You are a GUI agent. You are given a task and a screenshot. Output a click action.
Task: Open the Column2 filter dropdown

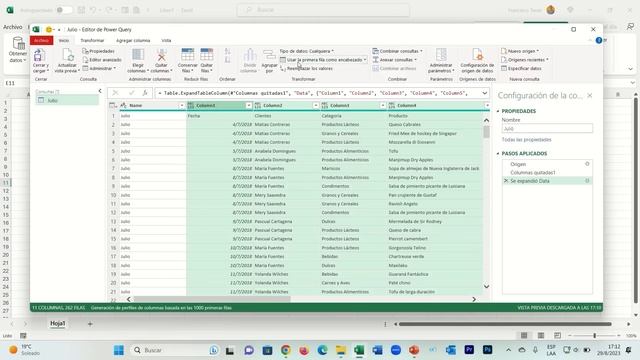[316, 106]
